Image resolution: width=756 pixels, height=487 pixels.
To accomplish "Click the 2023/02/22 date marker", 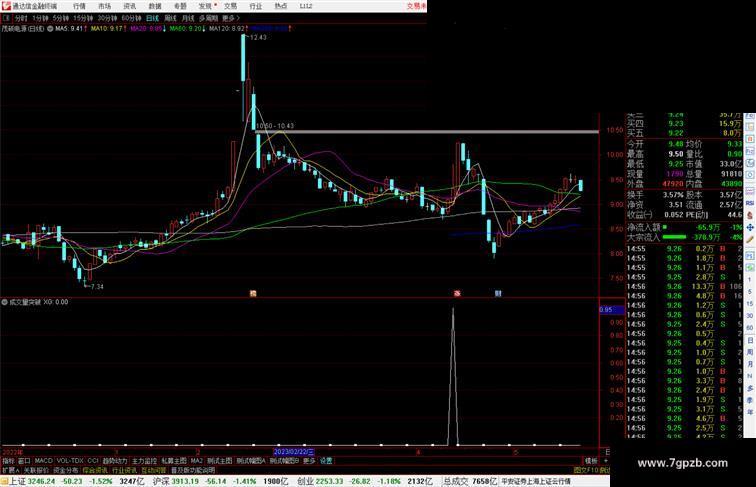I will tap(294, 452).
